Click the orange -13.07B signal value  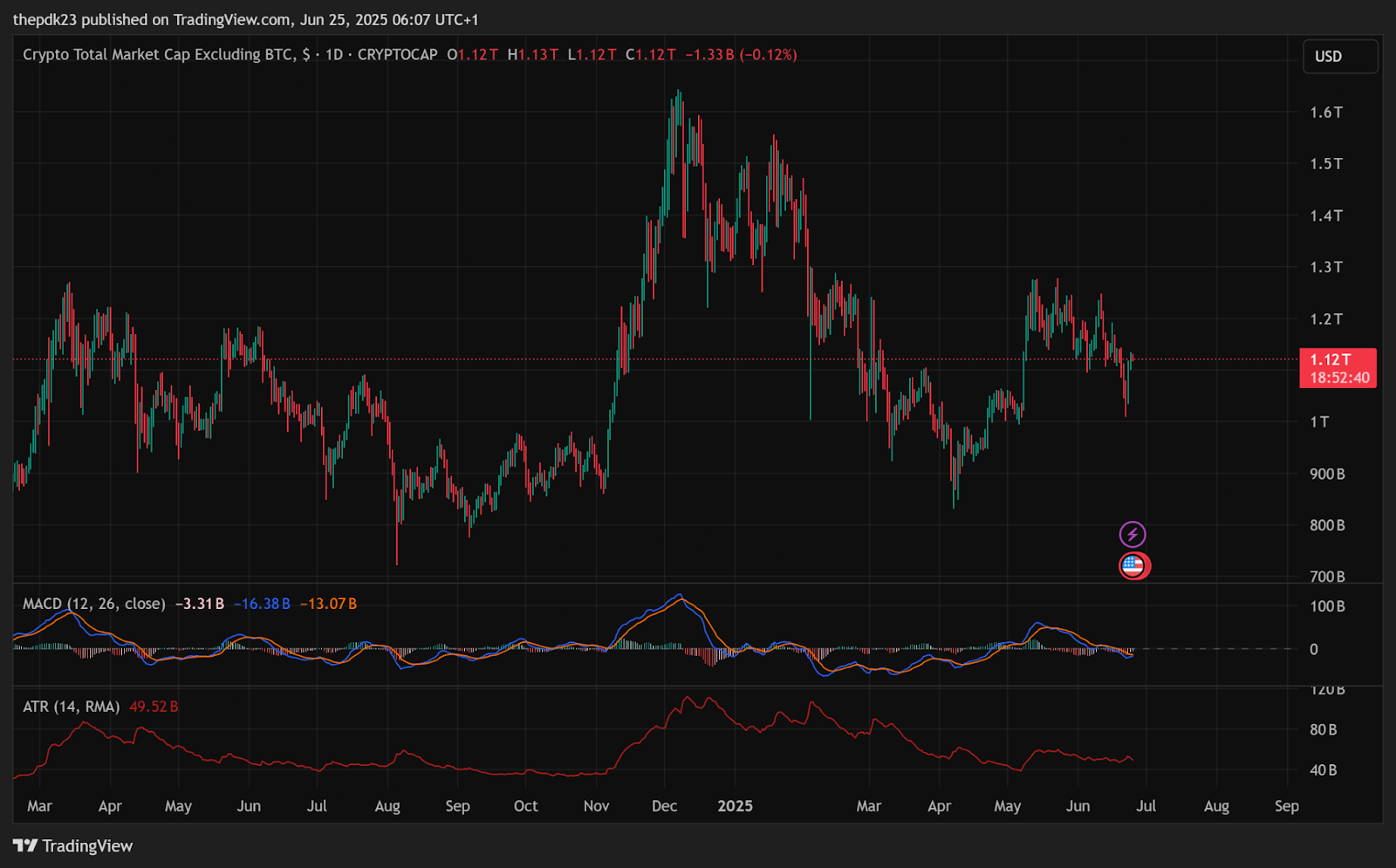(328, 604)
